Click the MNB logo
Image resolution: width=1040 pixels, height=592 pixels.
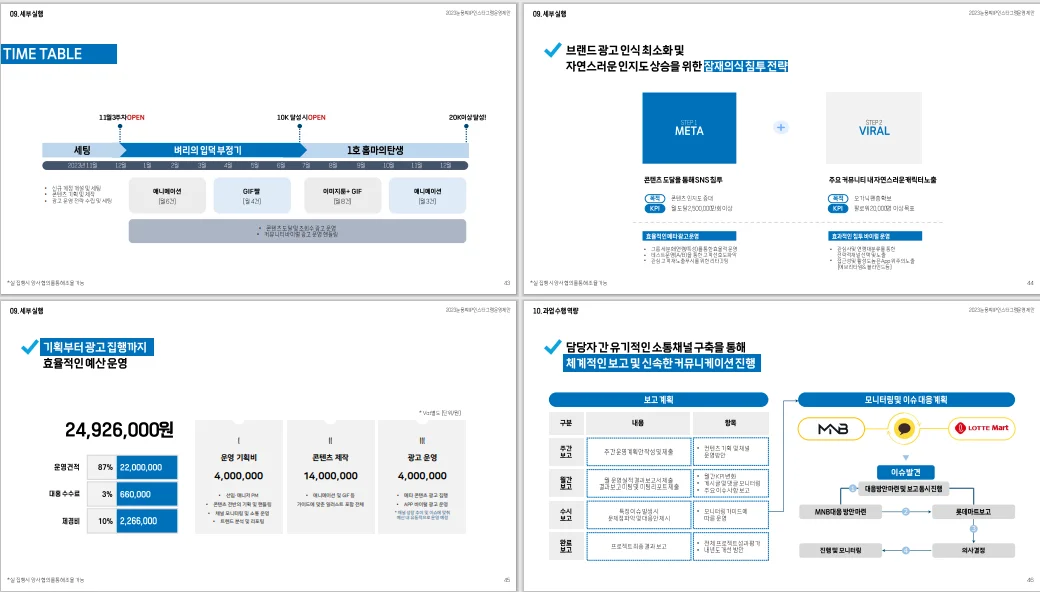[x=838, y=429]
